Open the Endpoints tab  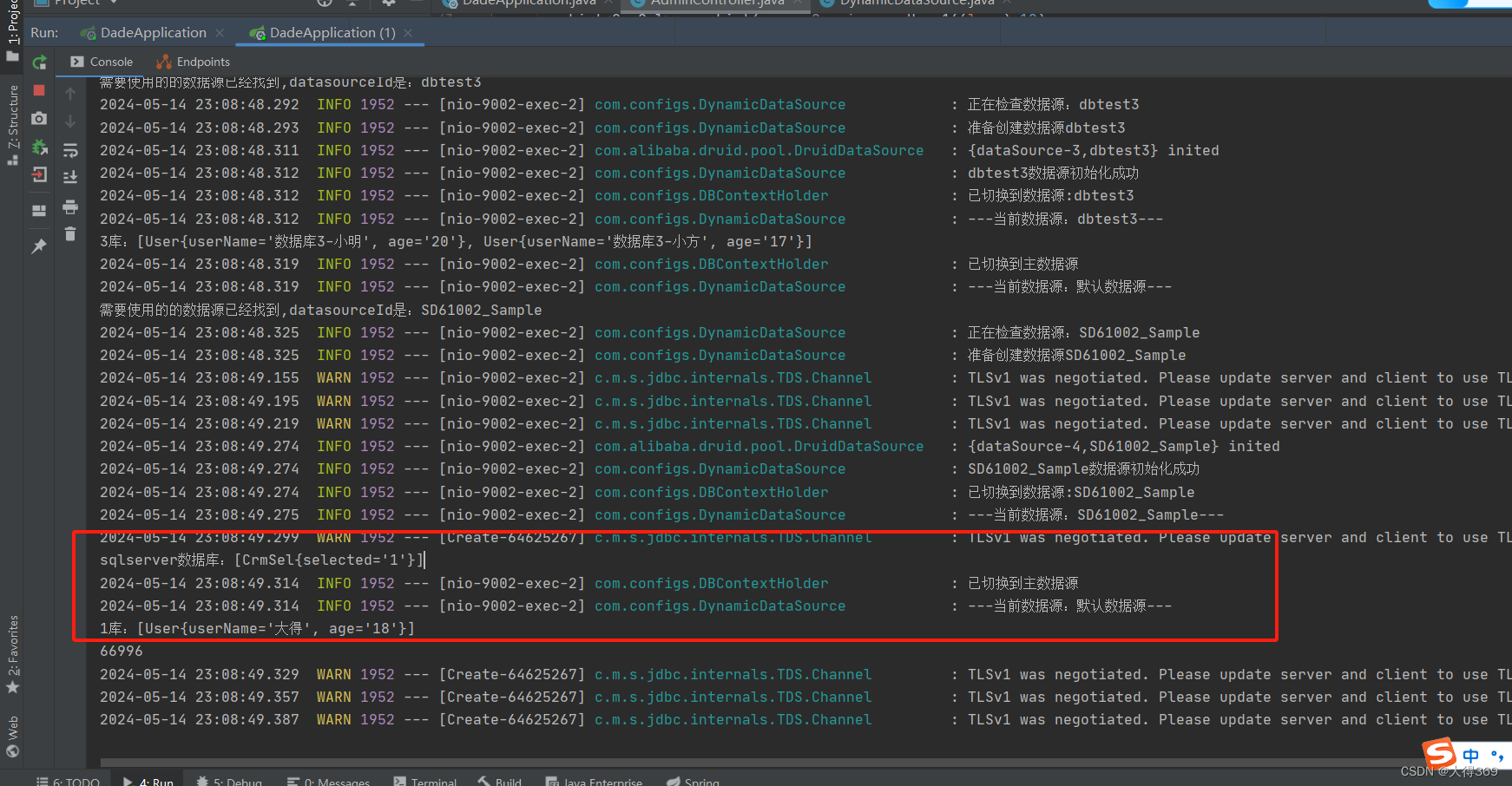[x=193, y=62]
